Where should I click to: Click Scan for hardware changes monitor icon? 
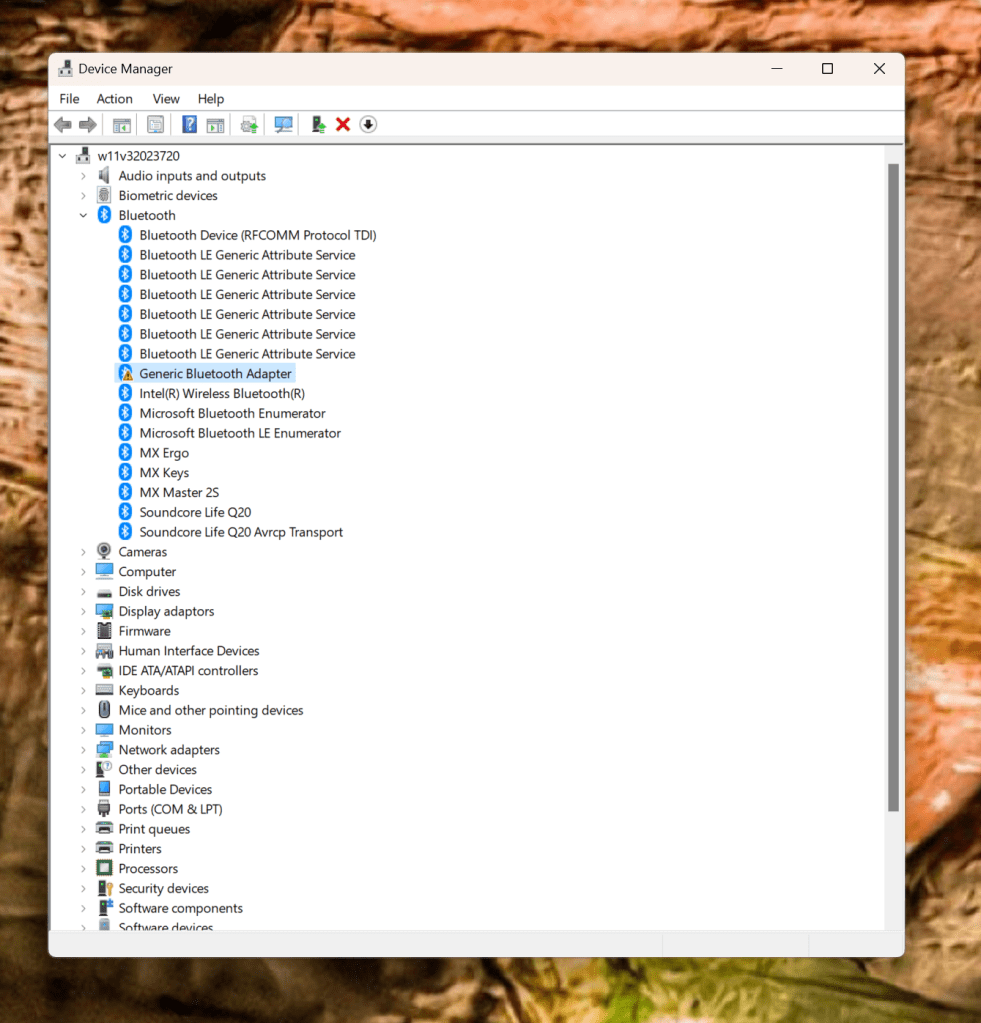click(x=283, y=125)
